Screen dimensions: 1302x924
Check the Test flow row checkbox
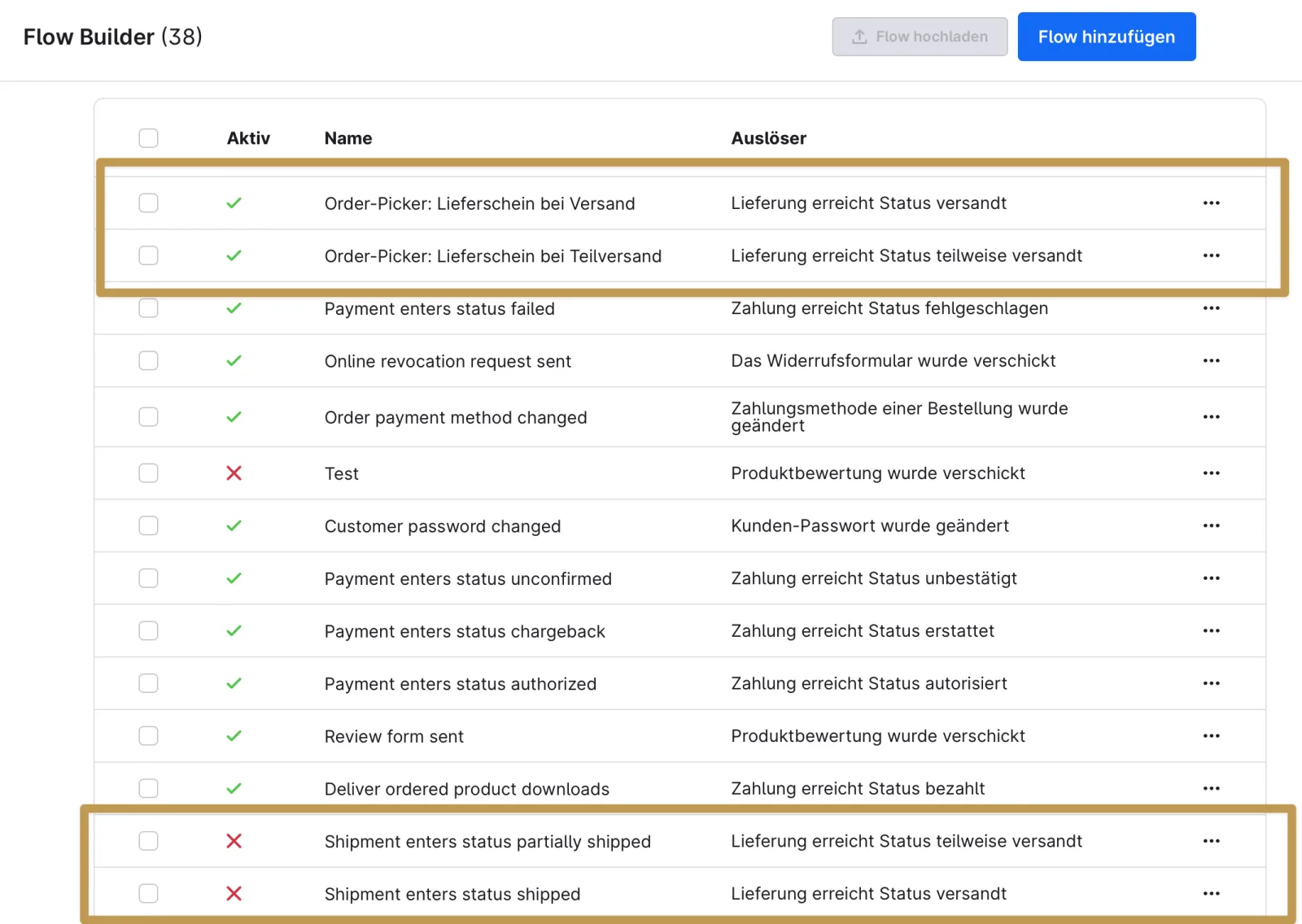tap(148, 473)
